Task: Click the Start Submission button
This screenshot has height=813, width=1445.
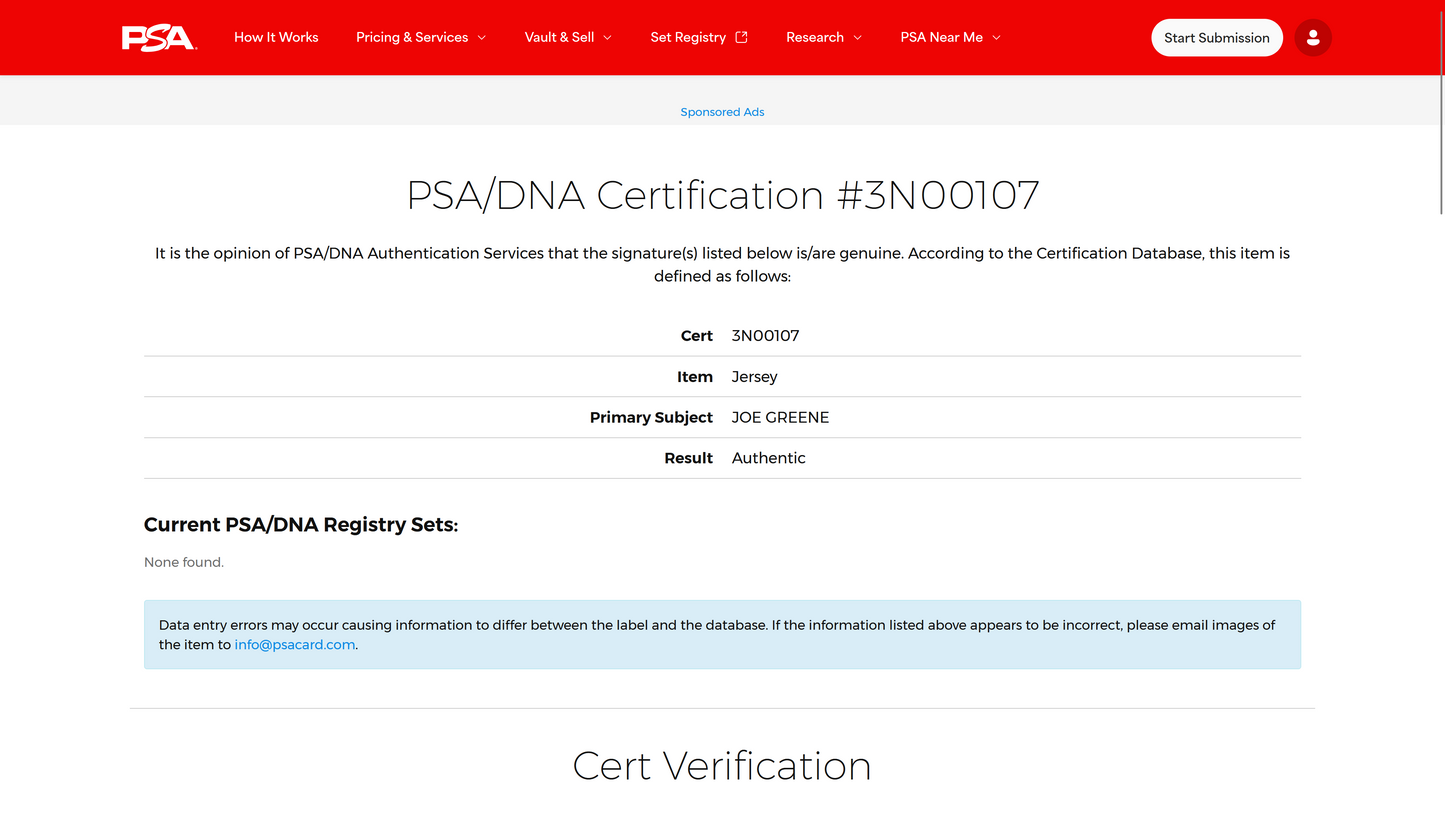Action: 1217,38
